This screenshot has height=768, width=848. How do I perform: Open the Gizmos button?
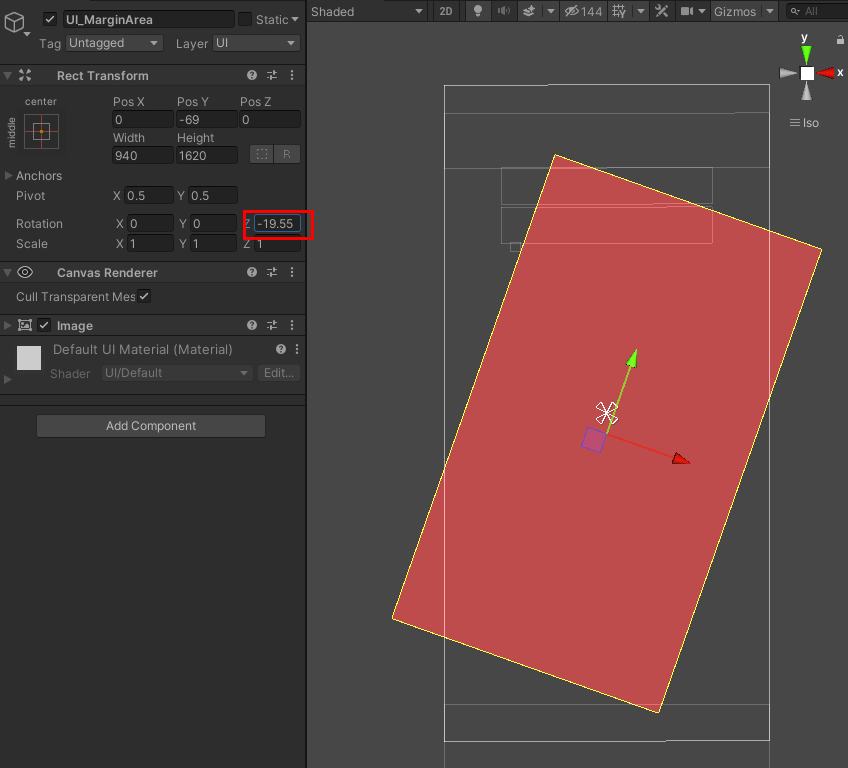[x=735, y=11]
